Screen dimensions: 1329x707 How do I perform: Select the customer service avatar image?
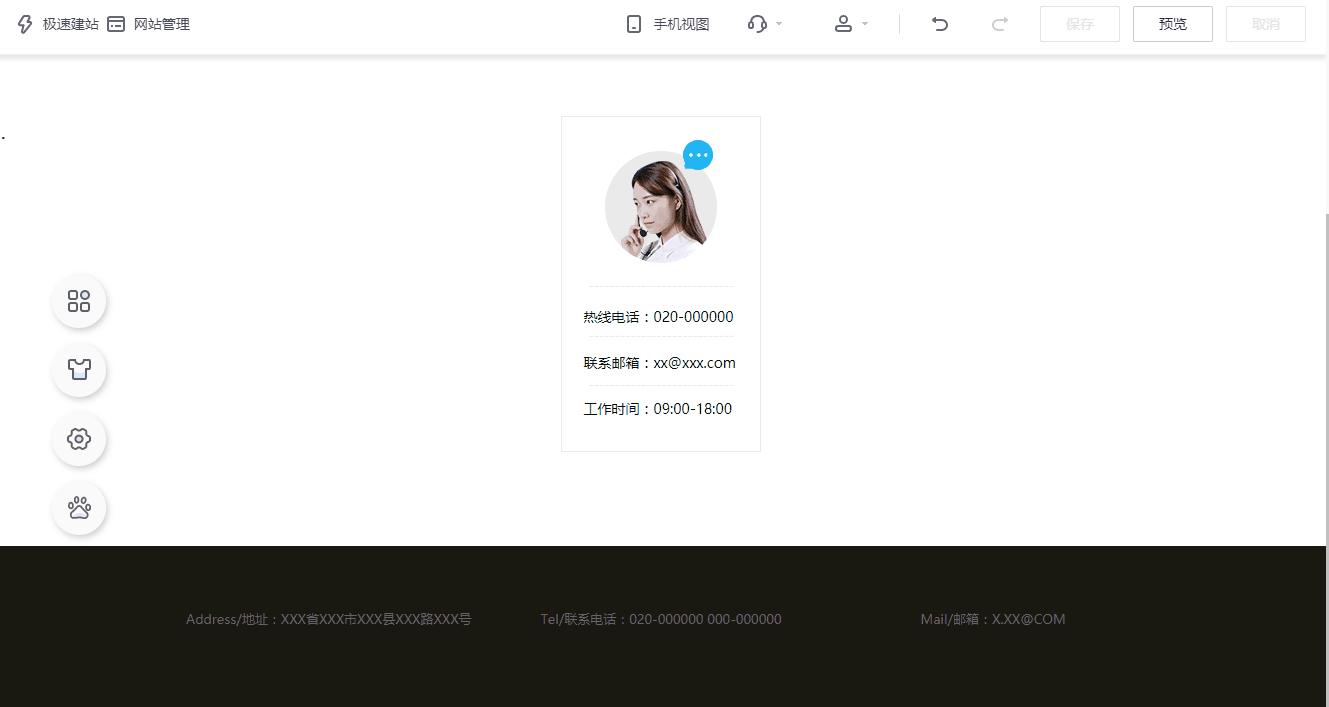(x=661, y=207)
